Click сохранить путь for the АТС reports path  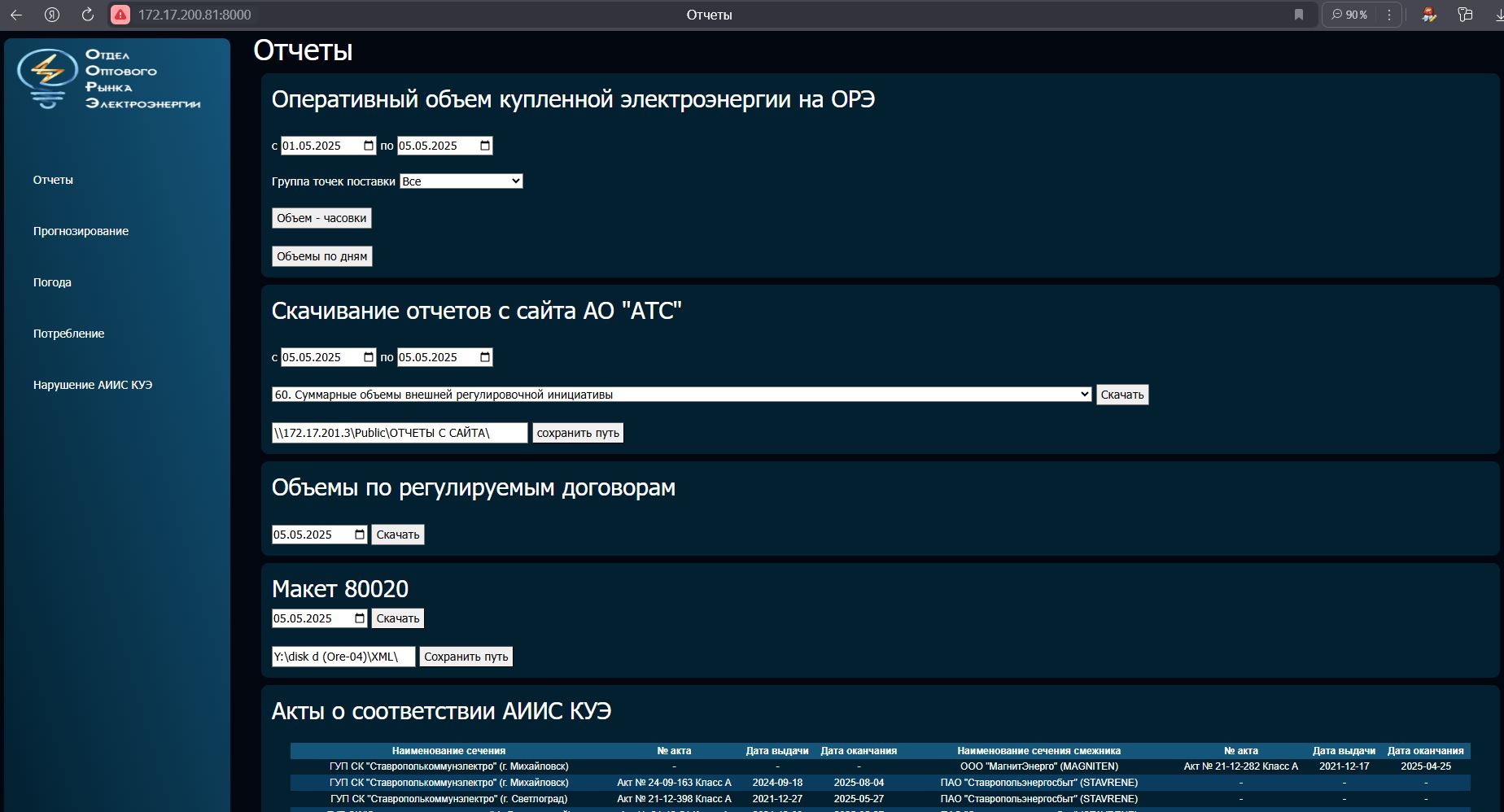(578, 433)
